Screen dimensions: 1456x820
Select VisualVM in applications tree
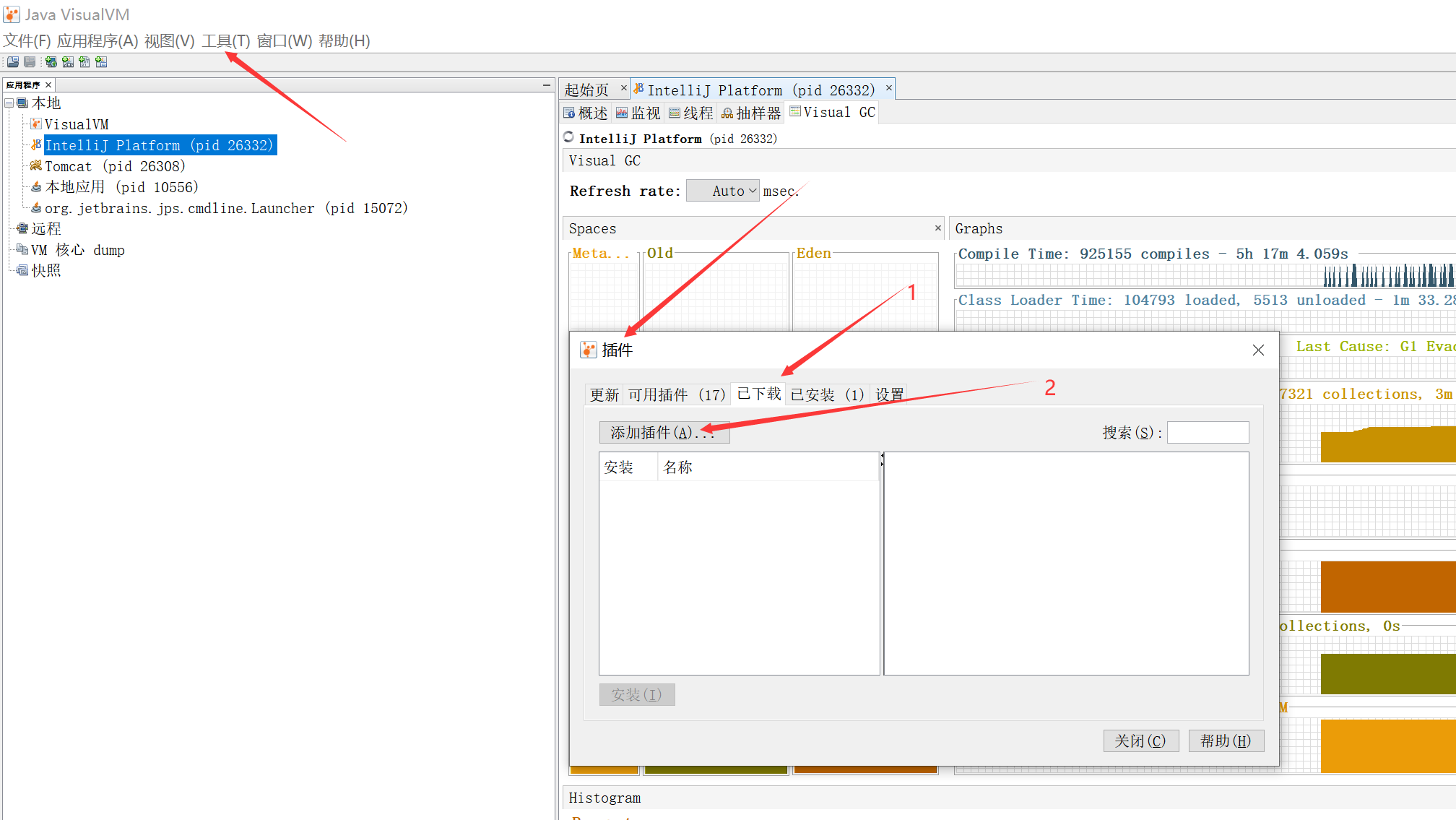(x=77, y=124)
